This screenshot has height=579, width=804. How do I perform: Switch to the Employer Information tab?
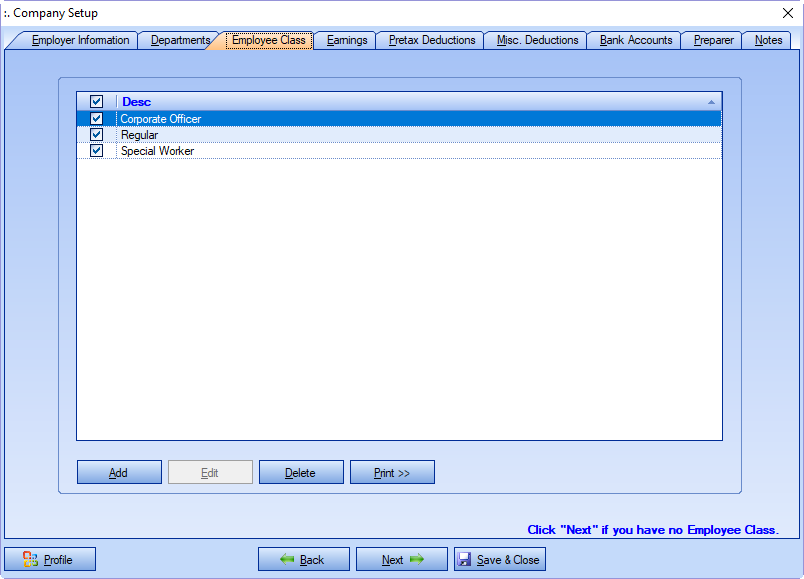[80, 41]
